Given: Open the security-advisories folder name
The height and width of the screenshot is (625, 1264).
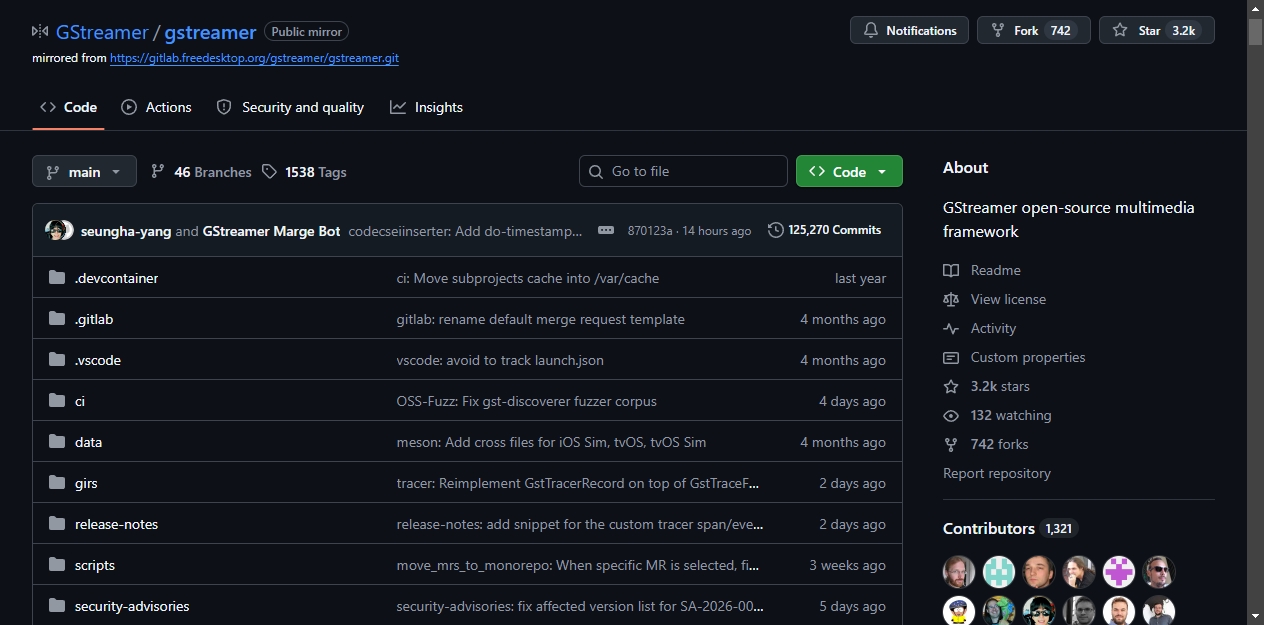Looking at the screenshot, I should point(132,606).
